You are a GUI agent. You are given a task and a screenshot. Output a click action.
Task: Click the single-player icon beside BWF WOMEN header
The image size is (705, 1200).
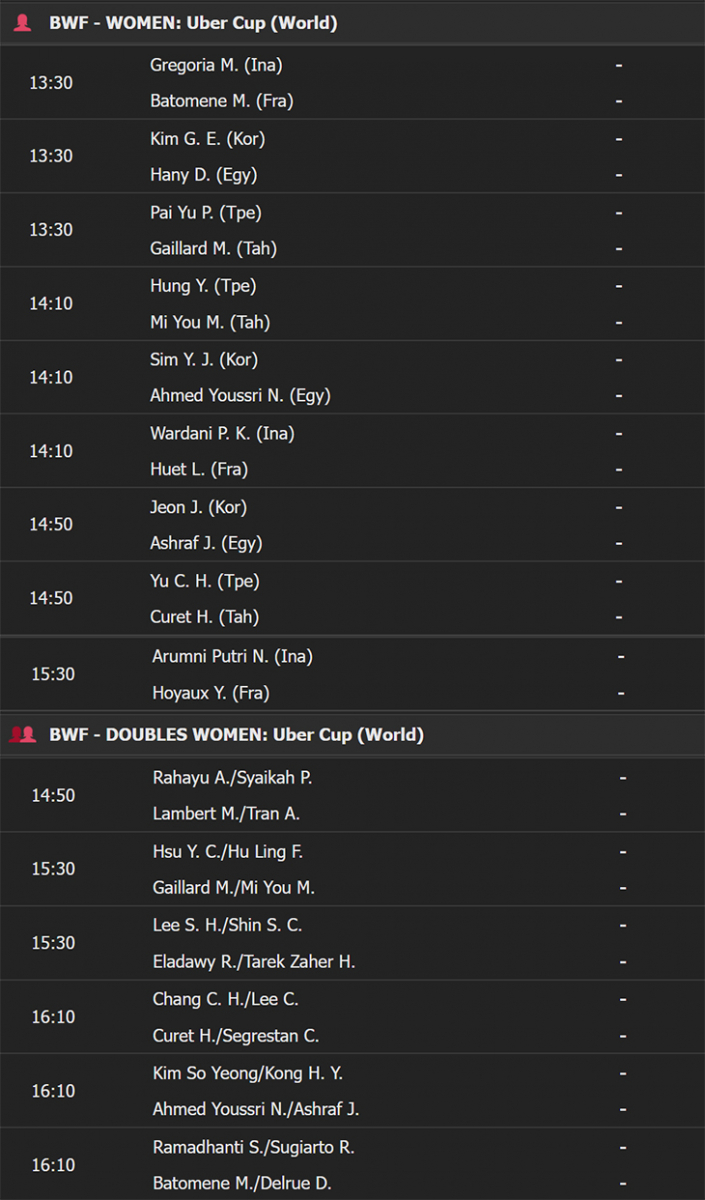(22, 23)
